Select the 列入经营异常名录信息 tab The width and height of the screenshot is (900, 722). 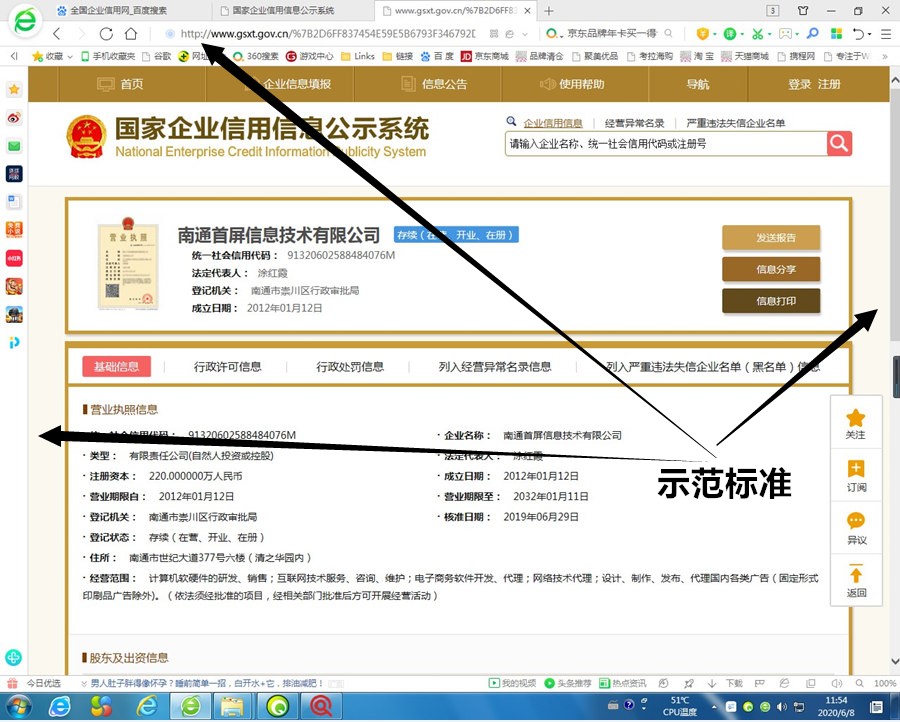coord(495,366)
